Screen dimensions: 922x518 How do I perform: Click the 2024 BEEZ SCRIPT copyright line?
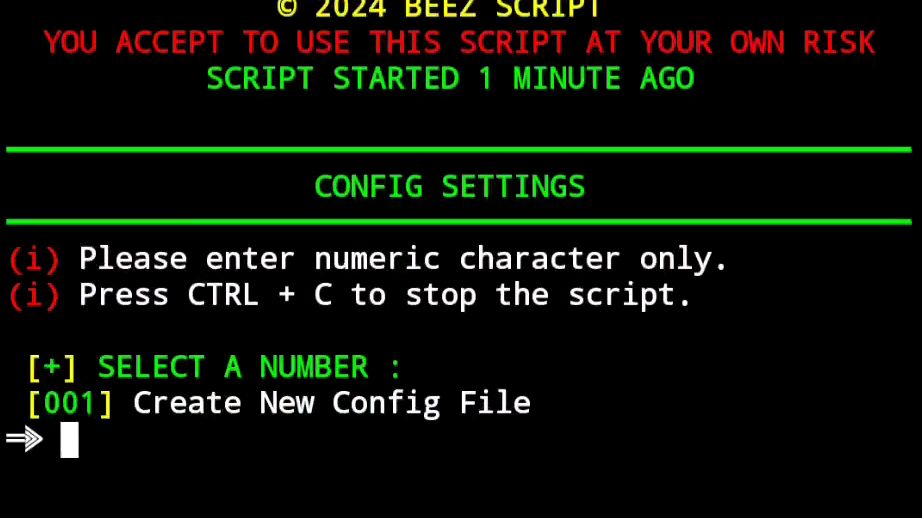click(x=439, y=9)
